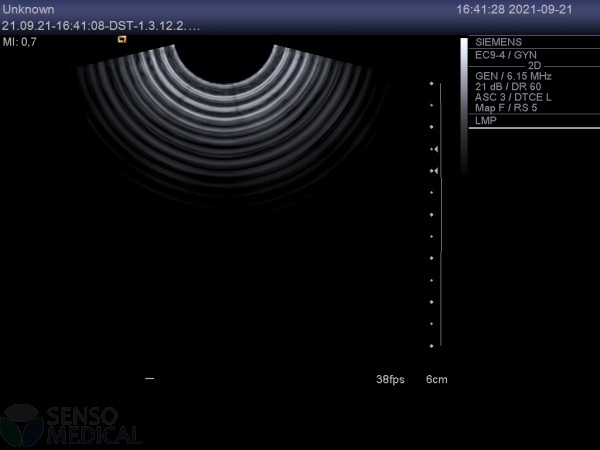Click the Map F / RS 5 setting
Screen dimensions: 600x450
coord(508,108)
